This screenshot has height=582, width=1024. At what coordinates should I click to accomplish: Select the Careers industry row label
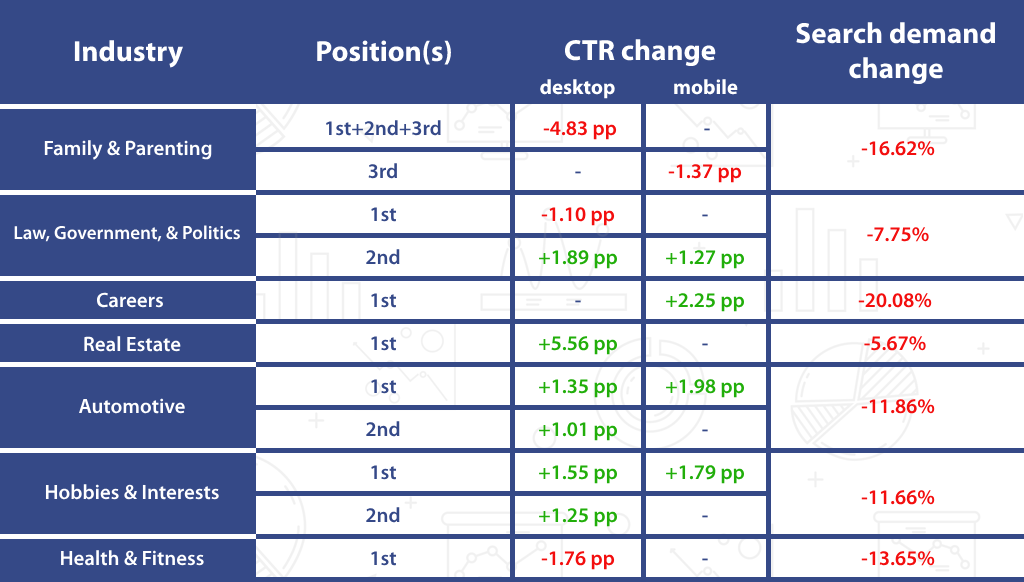pos(130,300)
